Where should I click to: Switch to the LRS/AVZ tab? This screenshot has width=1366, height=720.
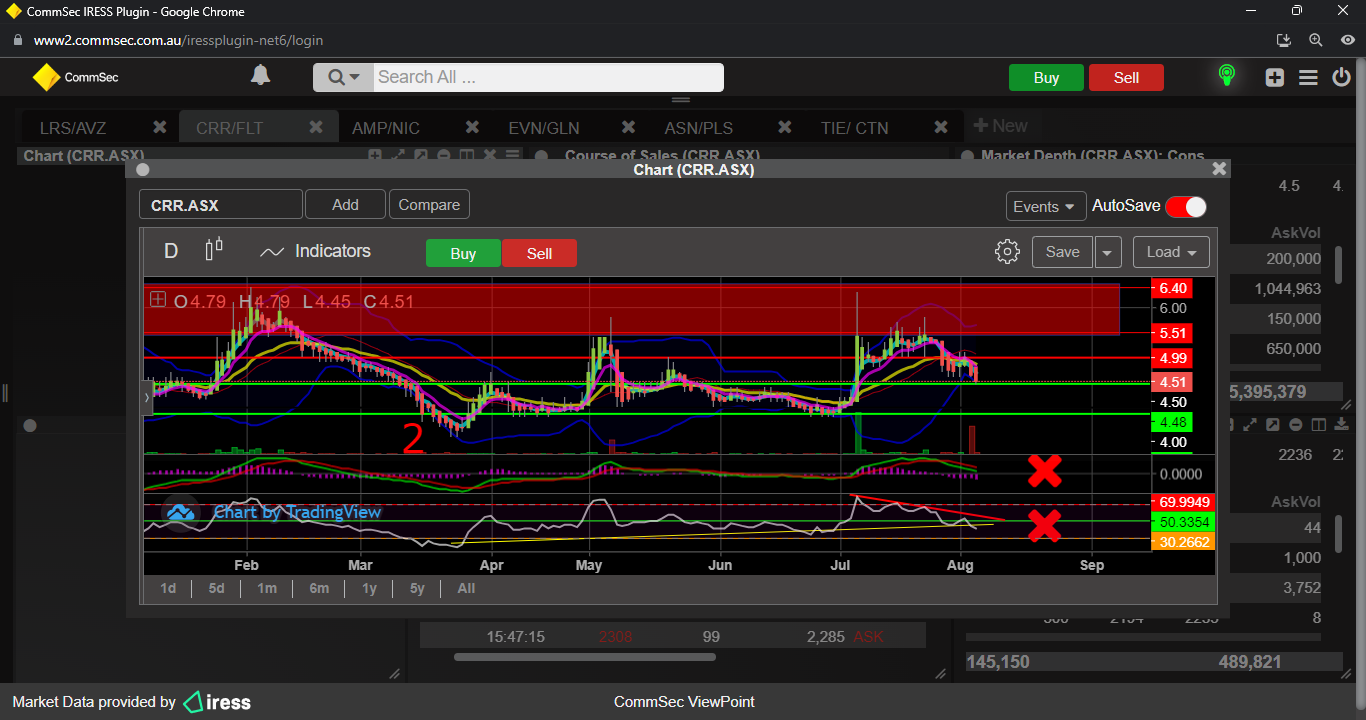pyautogui.click(x=73, y=128)
